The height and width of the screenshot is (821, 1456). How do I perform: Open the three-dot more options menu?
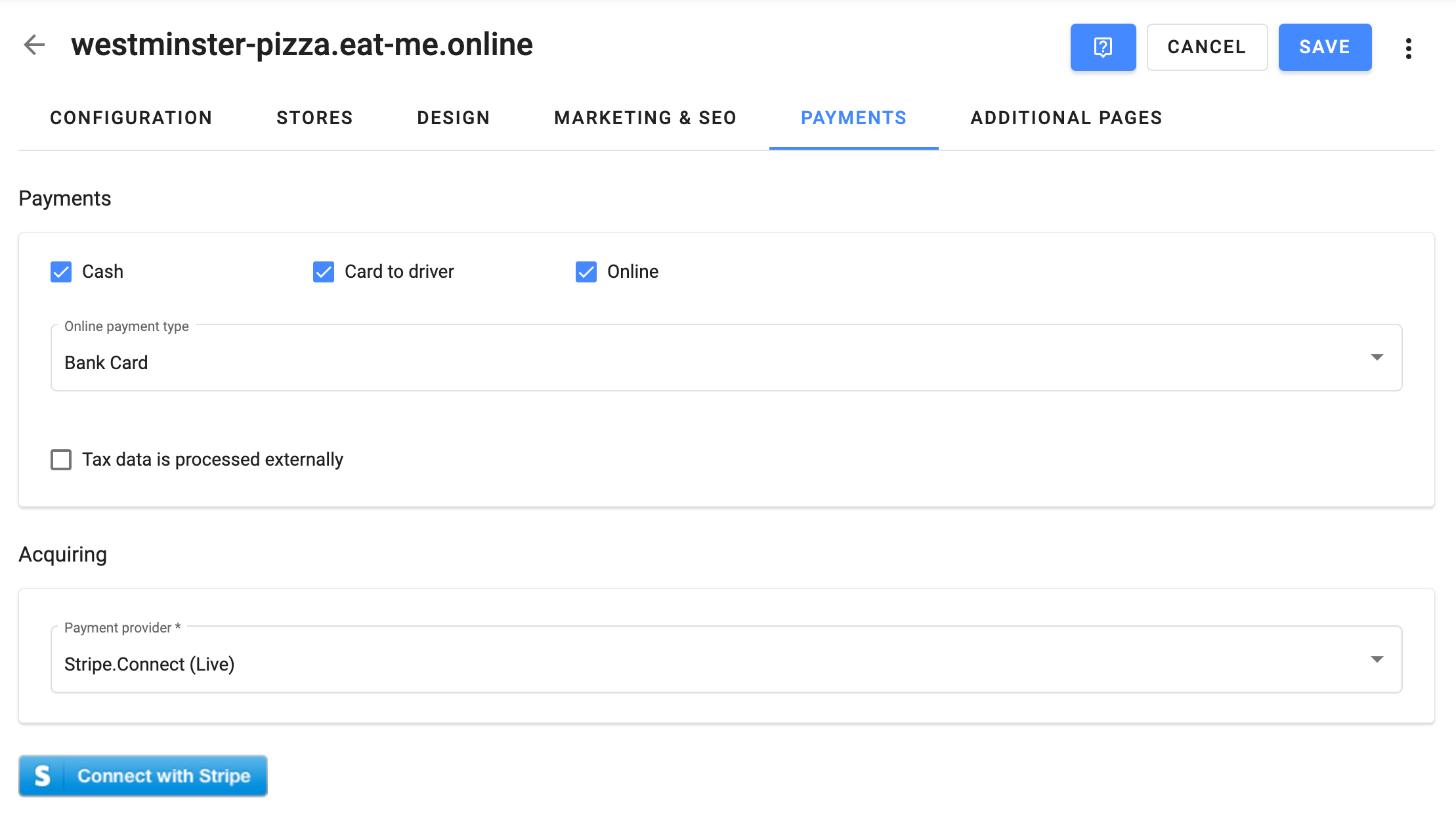1409,48
